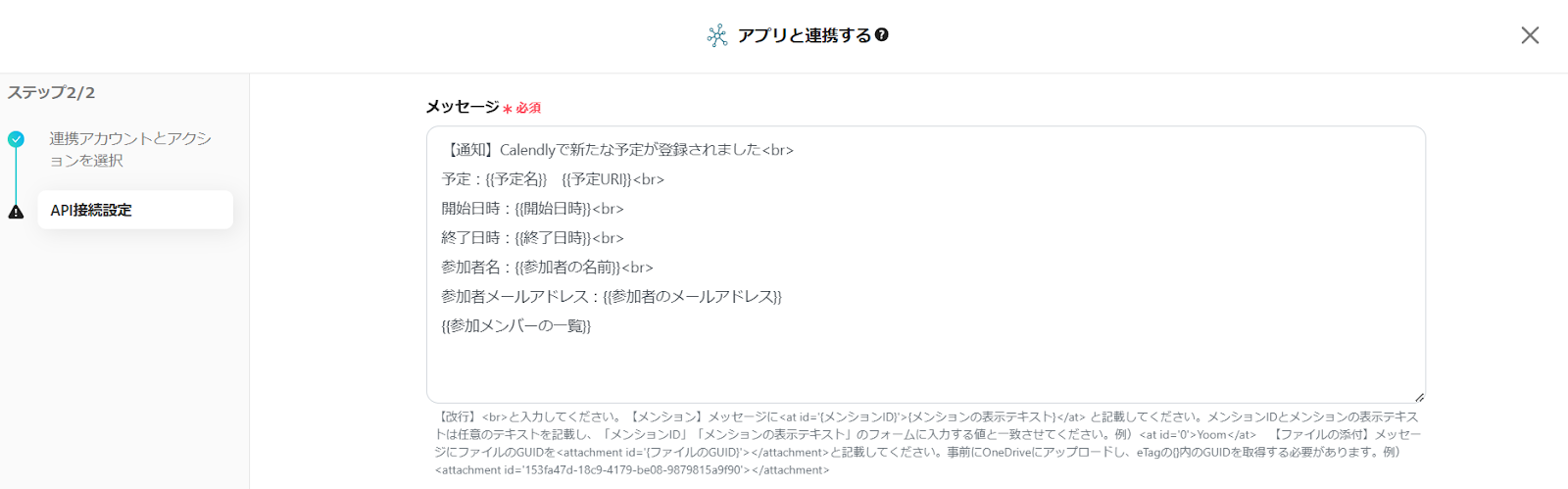Place cursor in empty area of message textarea
1568x489 pixels.
tap(926, 367)
